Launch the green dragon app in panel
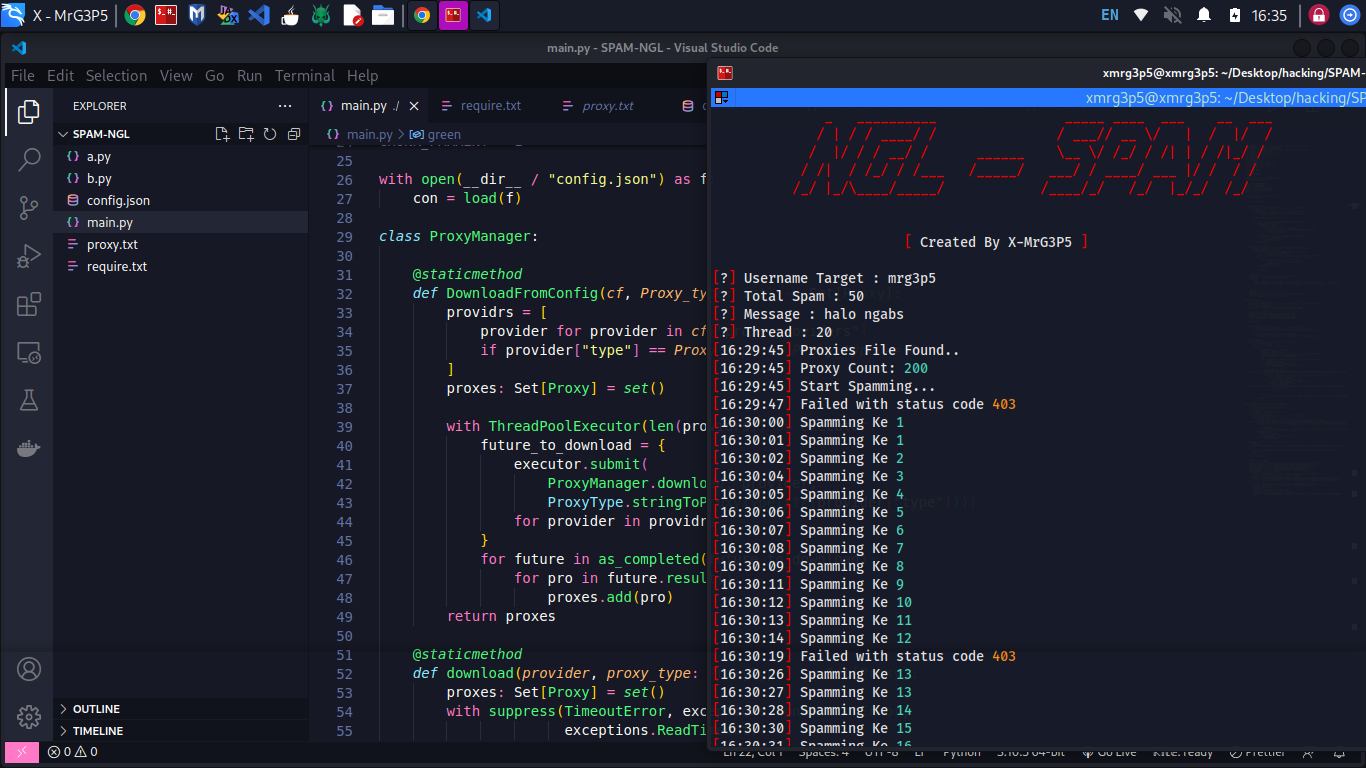 click(x=321, y=15)
